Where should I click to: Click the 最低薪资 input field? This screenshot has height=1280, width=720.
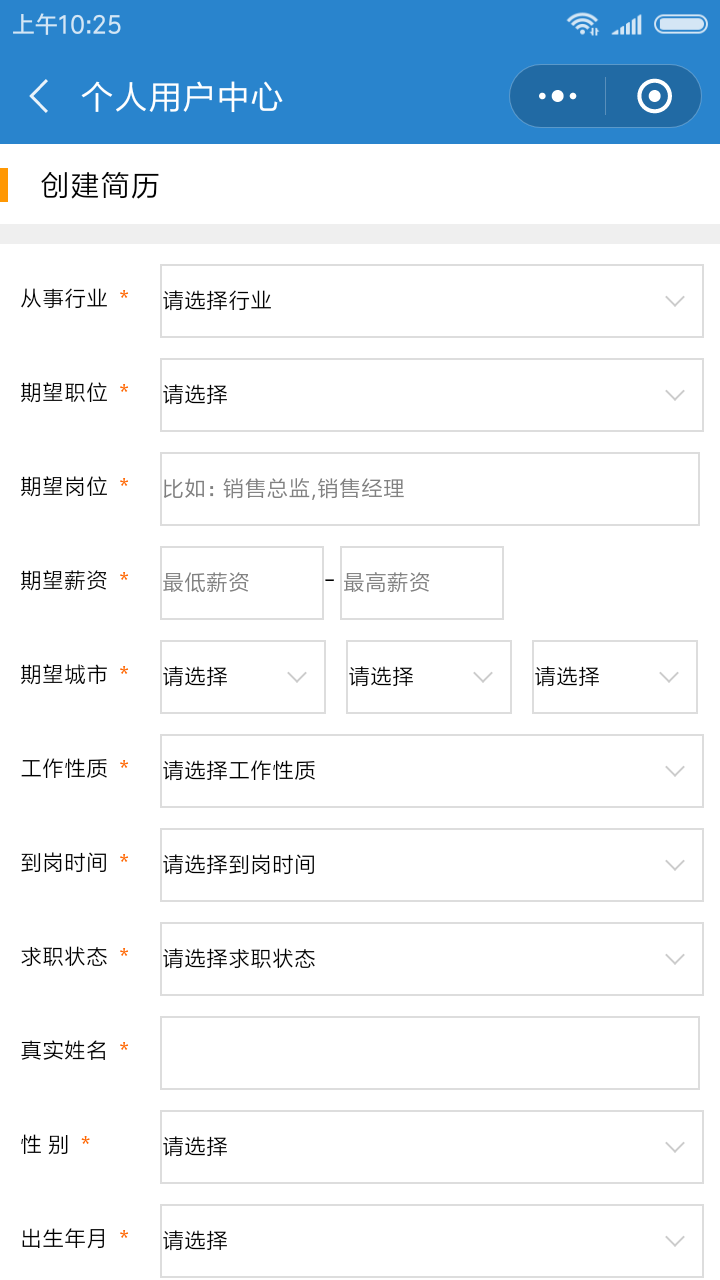coord(242,583)
